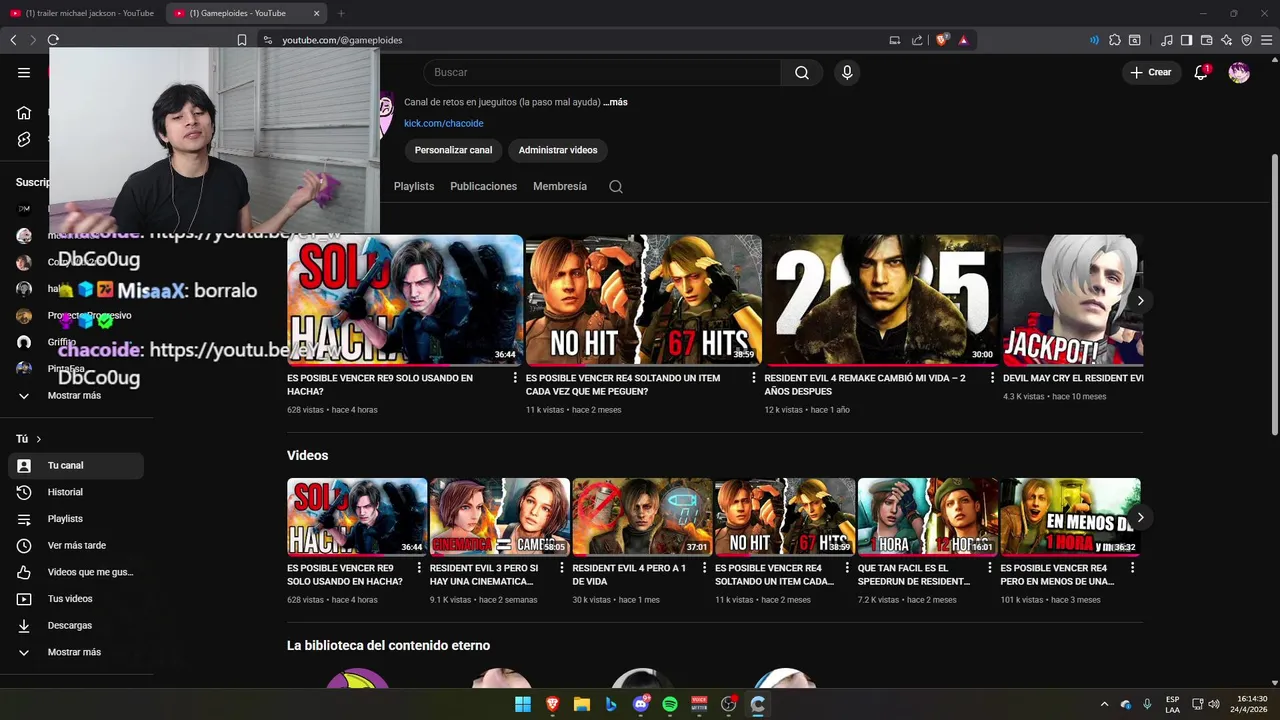Open the Devil May Cry Jackpot thumbnail

[1073, 300]
